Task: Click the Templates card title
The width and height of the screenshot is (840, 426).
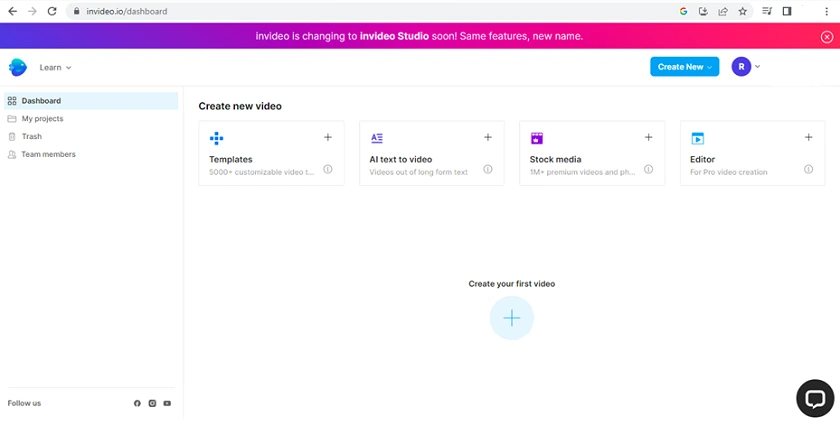Action: click(230, 159)
